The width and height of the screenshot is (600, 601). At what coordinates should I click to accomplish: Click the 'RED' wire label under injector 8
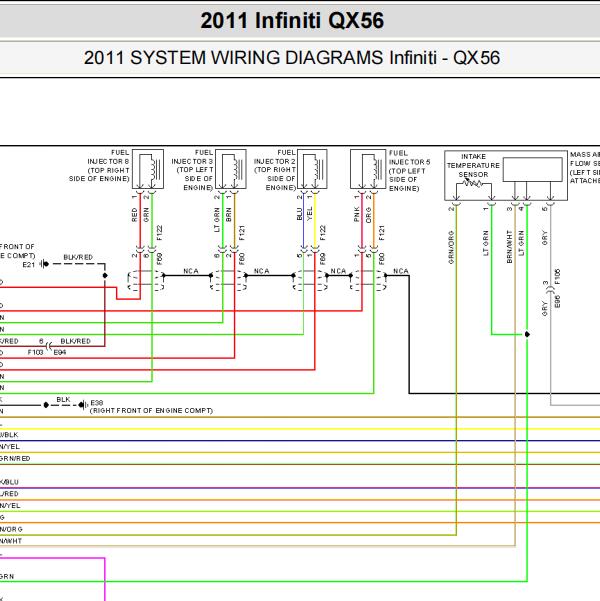coord(134,215)
